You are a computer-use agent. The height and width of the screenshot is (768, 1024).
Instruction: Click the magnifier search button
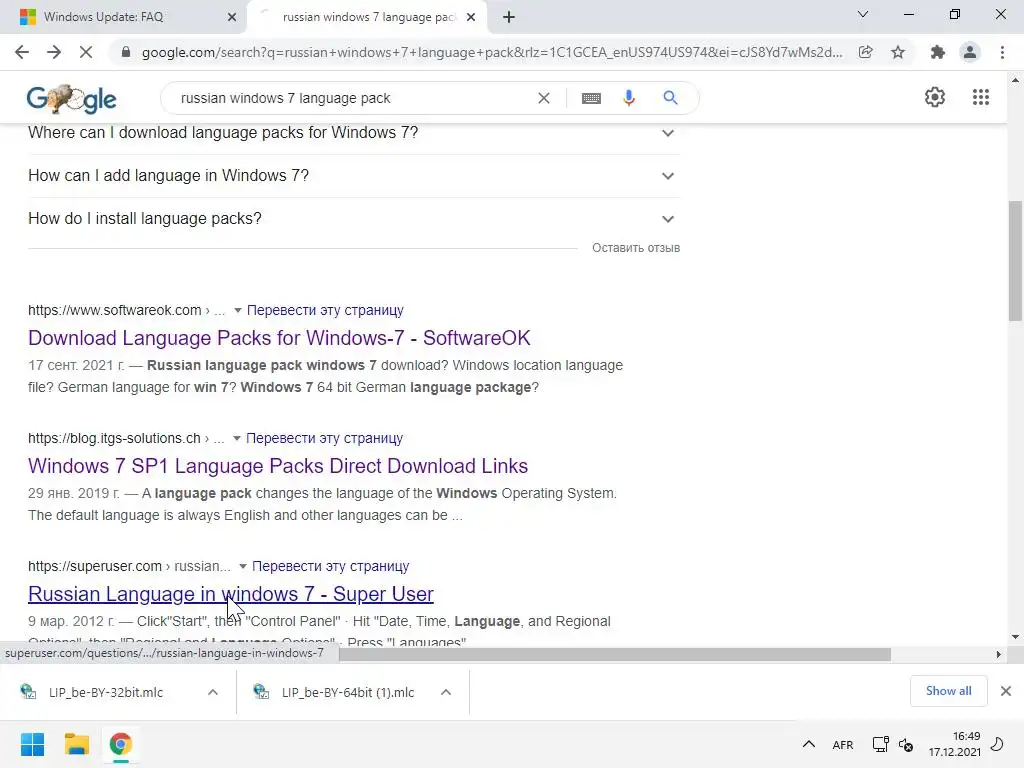670,98
